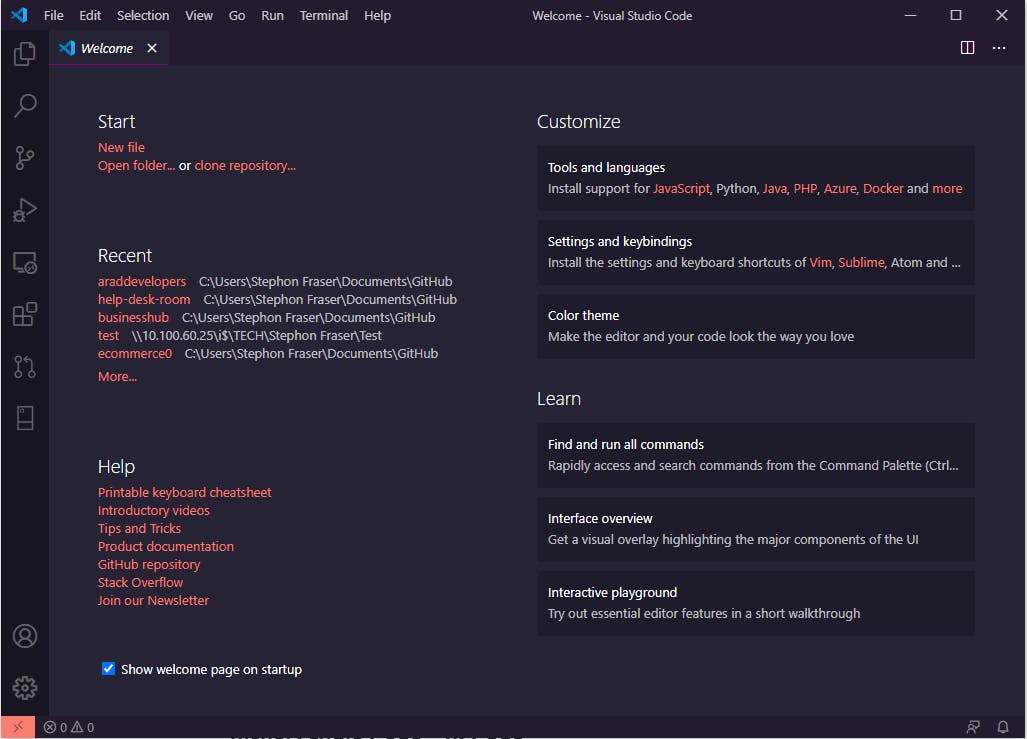Open the Search view in activity bar
1027x739 pixels.
pos(25,105)
